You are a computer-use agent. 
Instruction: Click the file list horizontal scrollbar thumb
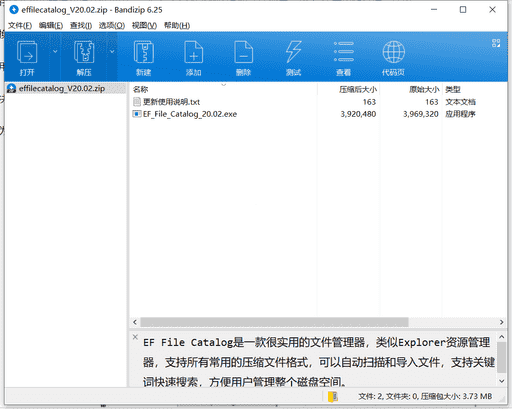tap(274, 322)
